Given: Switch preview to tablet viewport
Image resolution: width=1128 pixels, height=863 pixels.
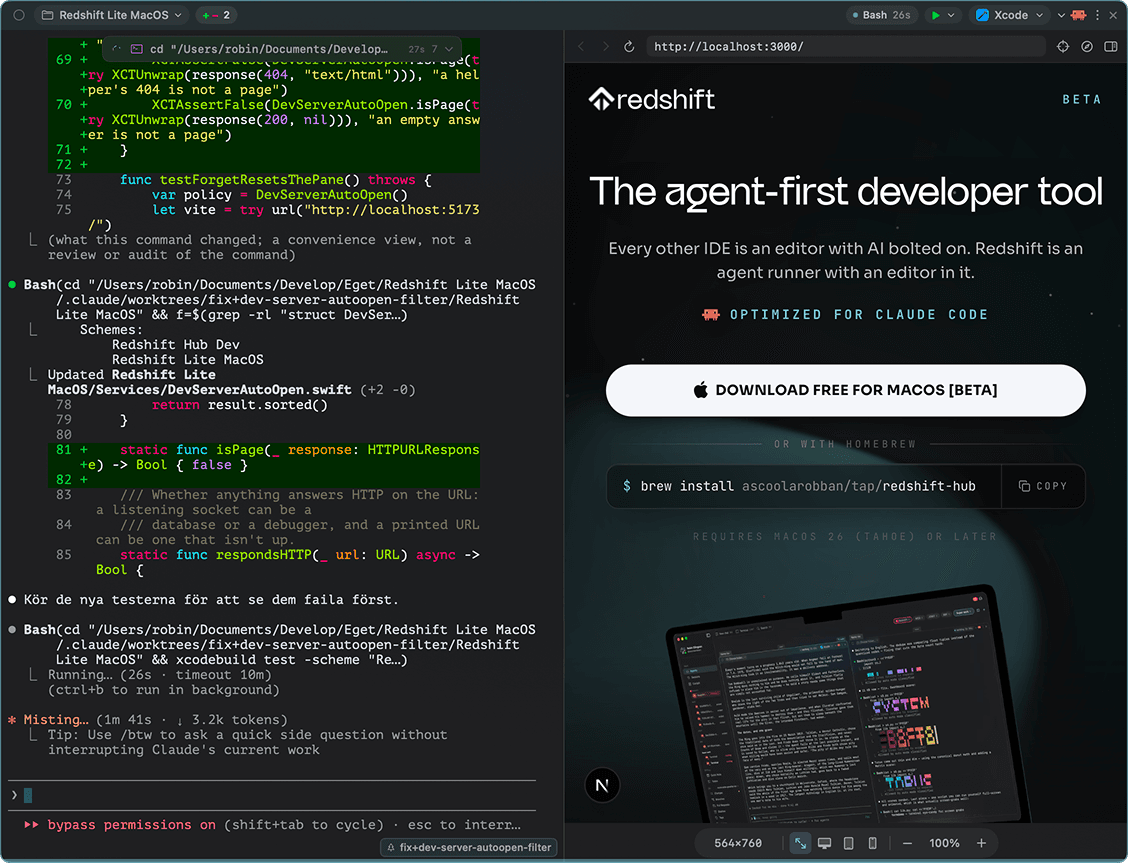Looking at the screenshot, I should [x=849, y=843].
